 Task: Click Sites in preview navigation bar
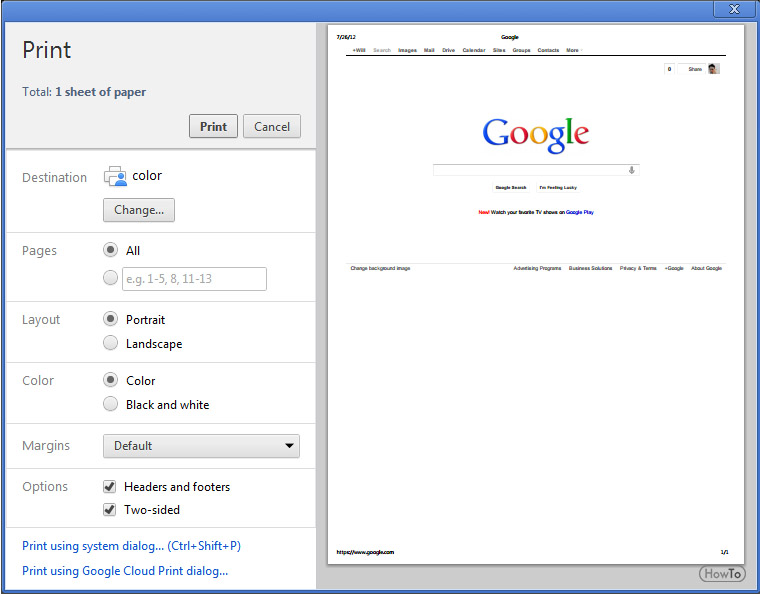pyautogui.click(x=499, y=50)
